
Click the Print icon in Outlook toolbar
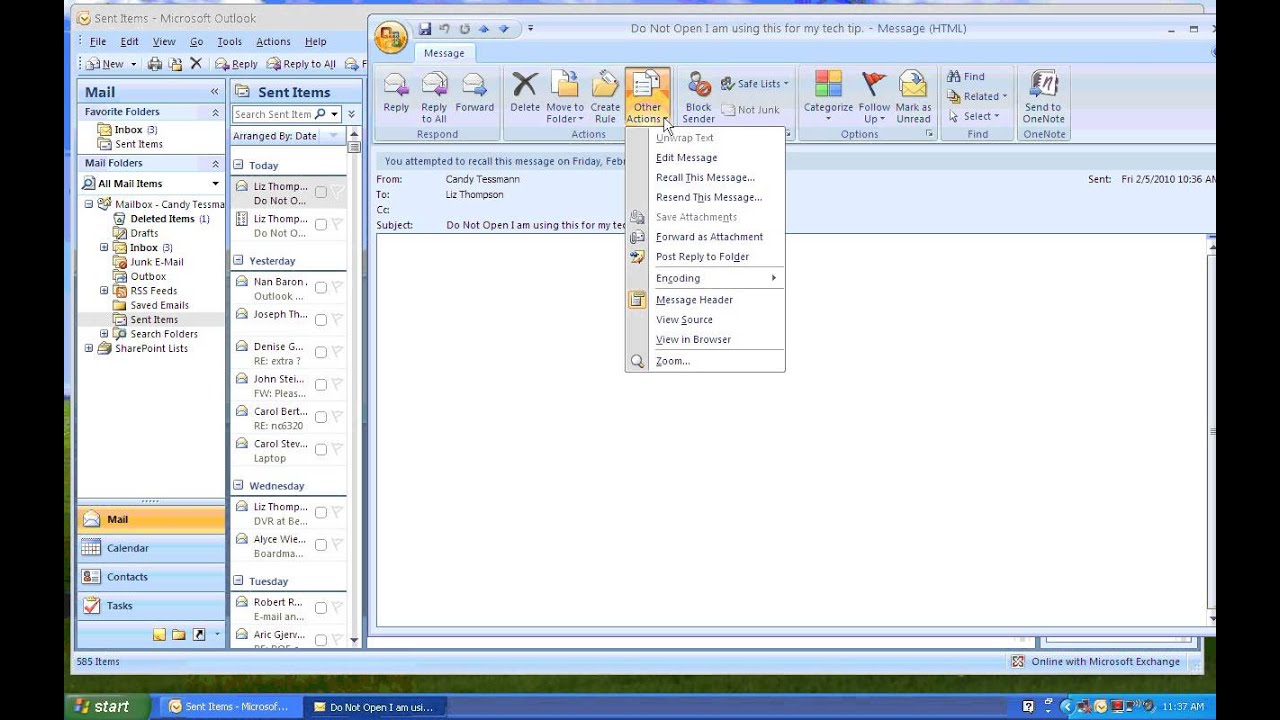[155, 64]
